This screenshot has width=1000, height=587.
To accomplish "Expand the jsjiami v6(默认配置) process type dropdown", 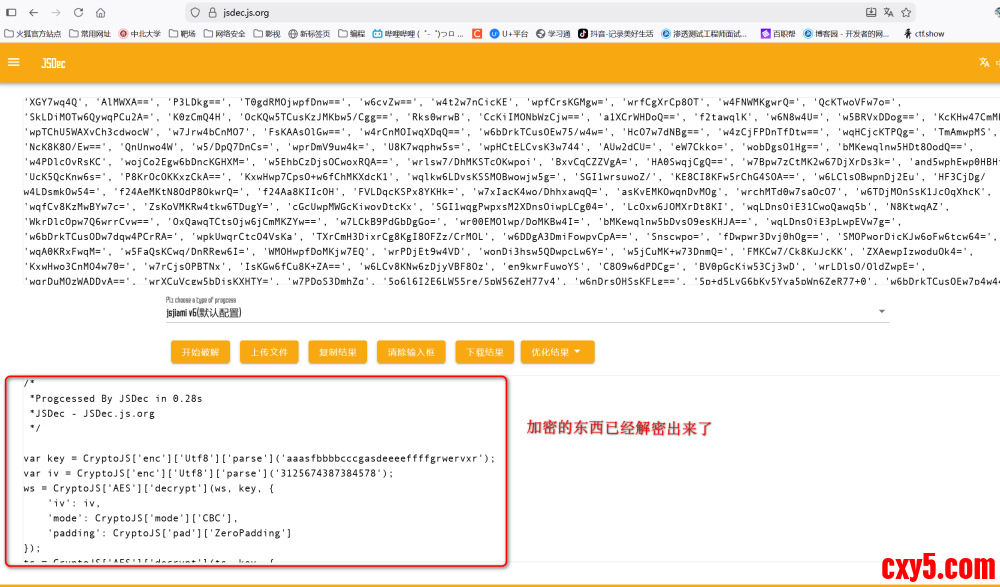I will [527, 313].
